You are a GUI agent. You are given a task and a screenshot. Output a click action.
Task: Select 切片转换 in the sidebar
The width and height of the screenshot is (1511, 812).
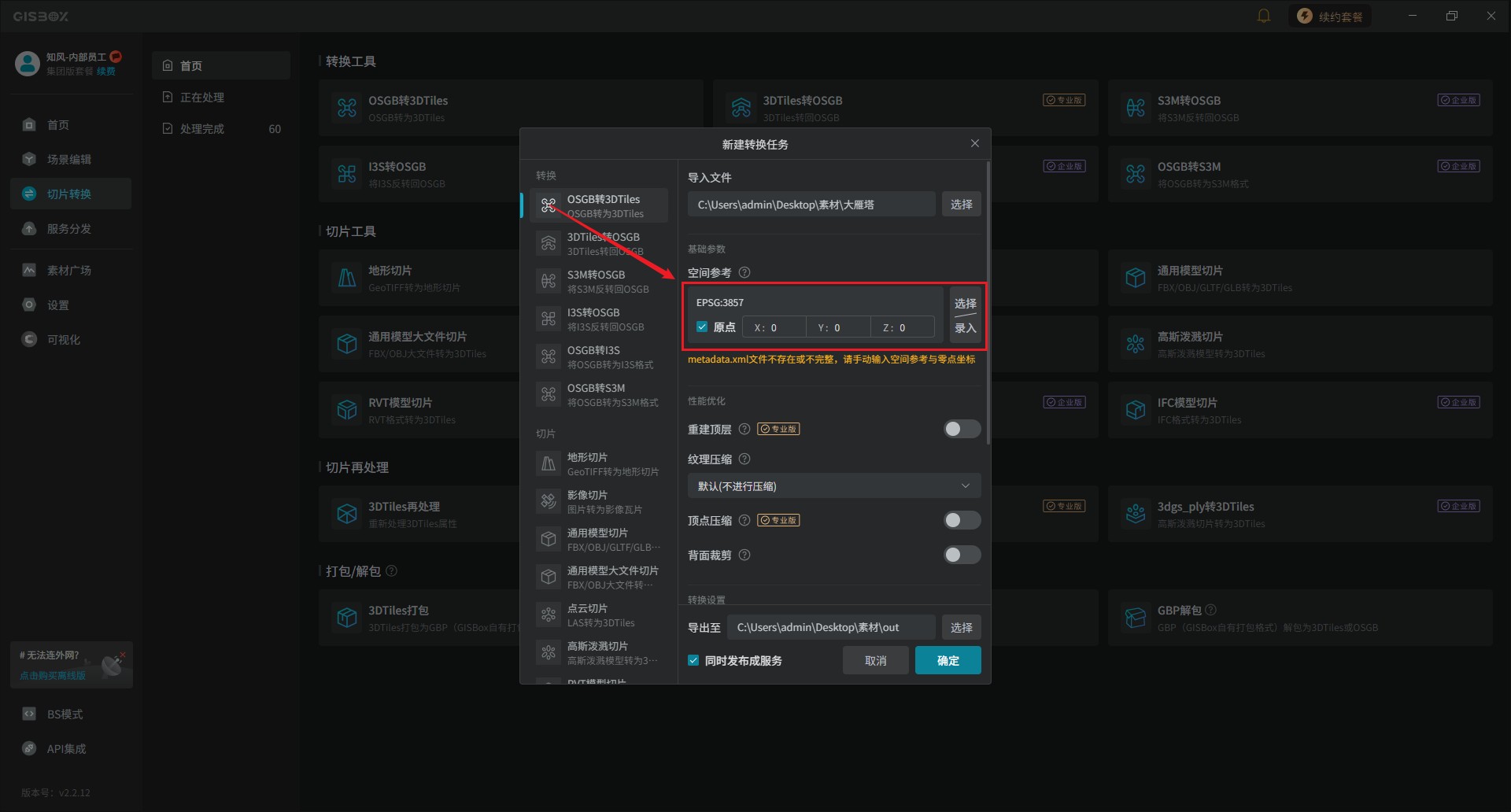tap(71, 194)
